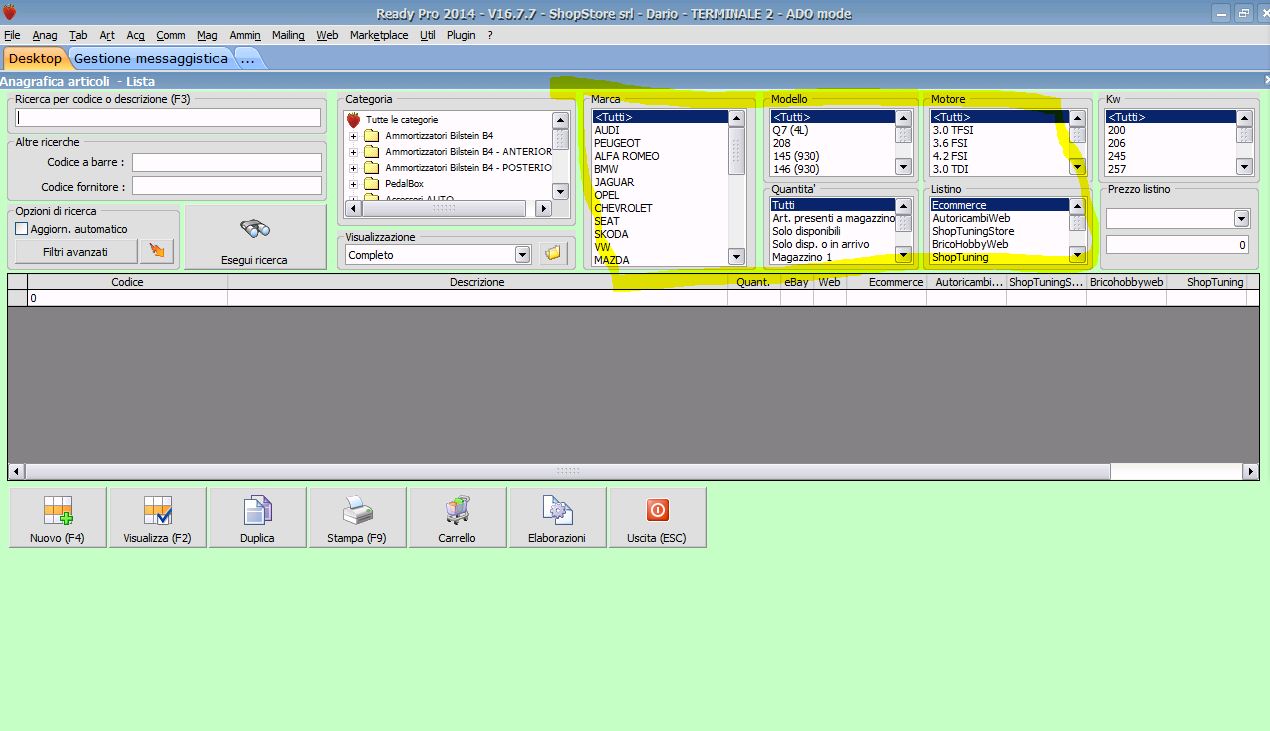The height and width of the screenshot is (731, 1270).
Task: Select Tutte le categorie in the Categoria tree
Action: coord(402,120)
